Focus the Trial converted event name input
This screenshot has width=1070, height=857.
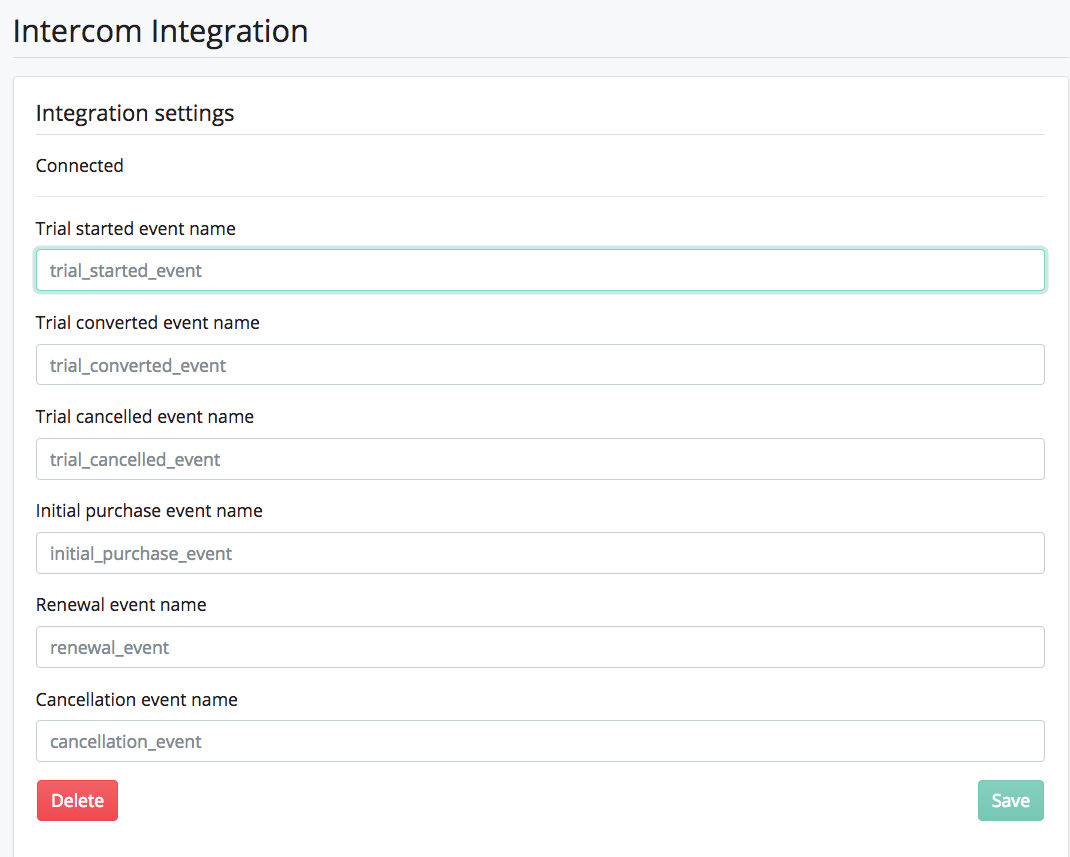pyautogui.click(x=540, y=364)
